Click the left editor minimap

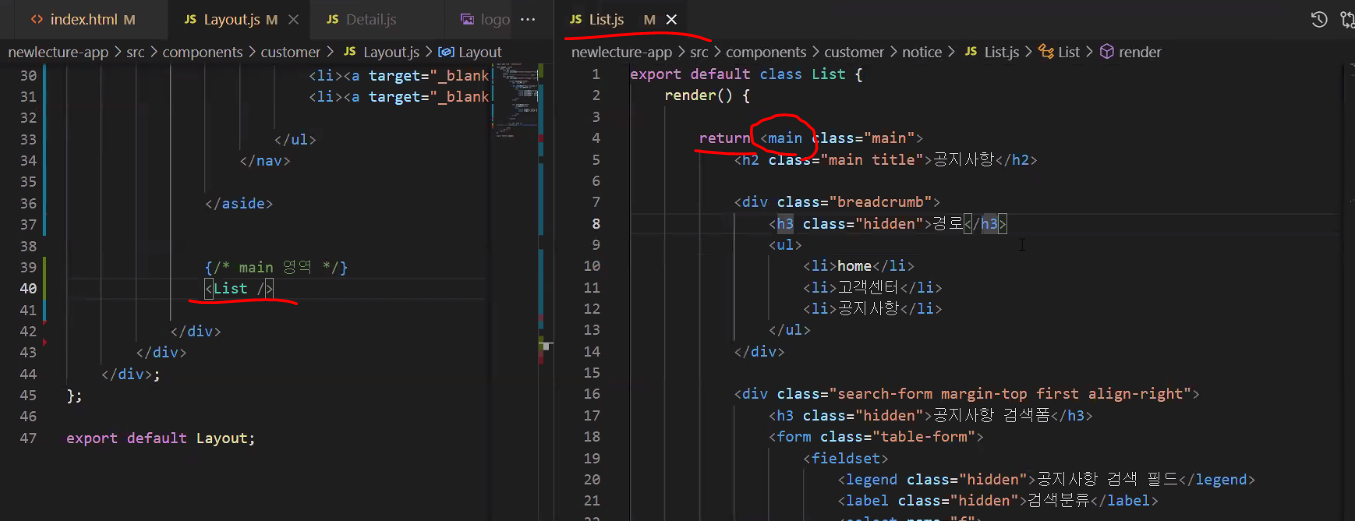pos(516,100)
